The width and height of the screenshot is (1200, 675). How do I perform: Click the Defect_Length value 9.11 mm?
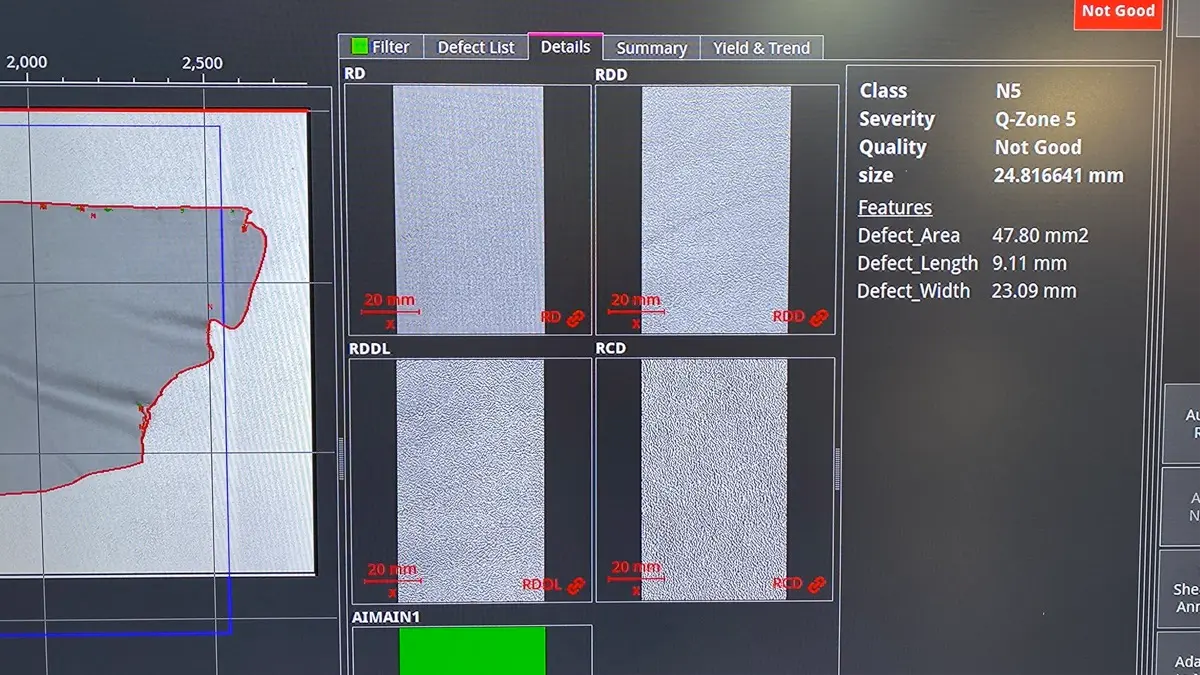pyautogui.click(x=1030, y=263)
